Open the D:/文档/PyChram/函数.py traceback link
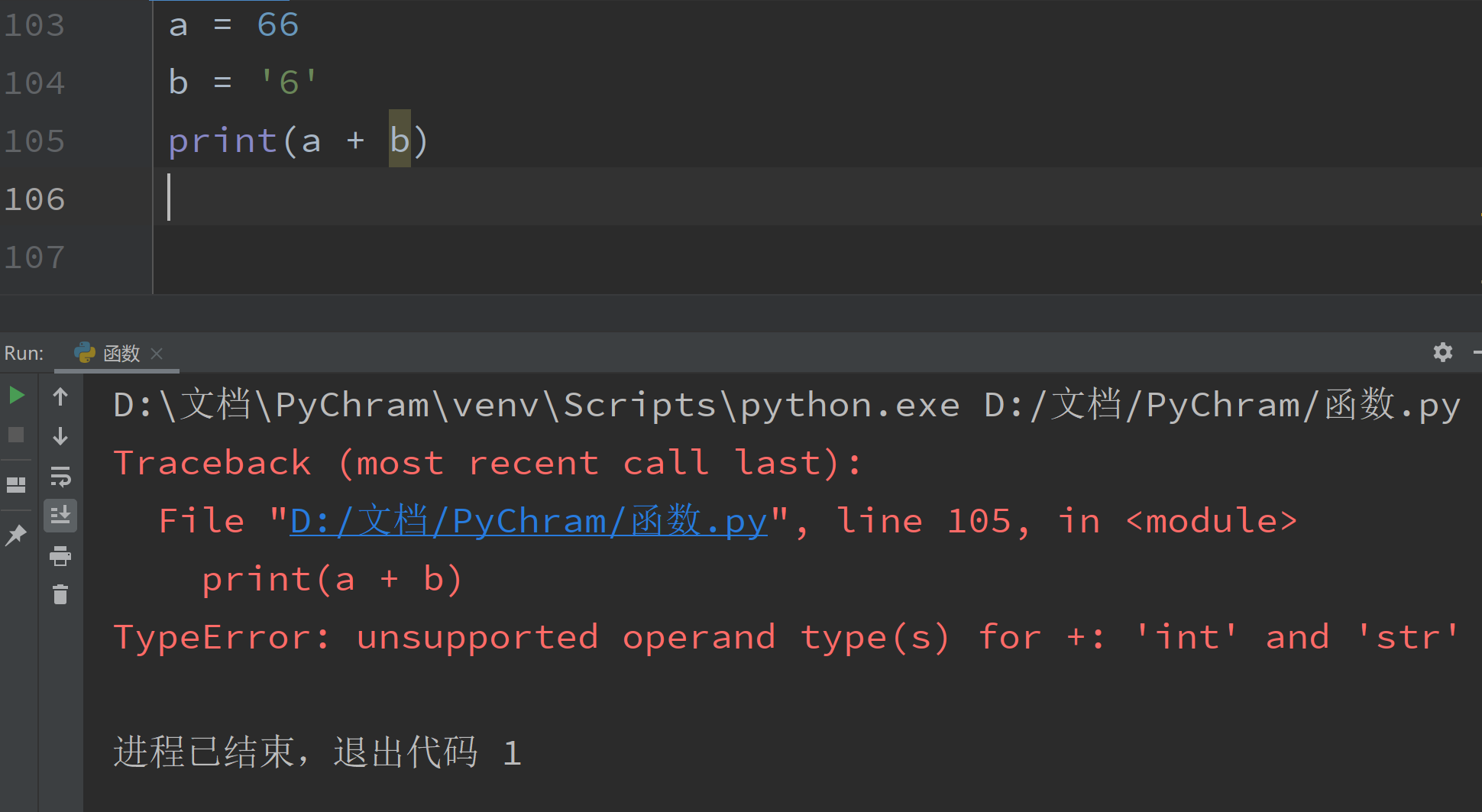 [x=529, y=521]
